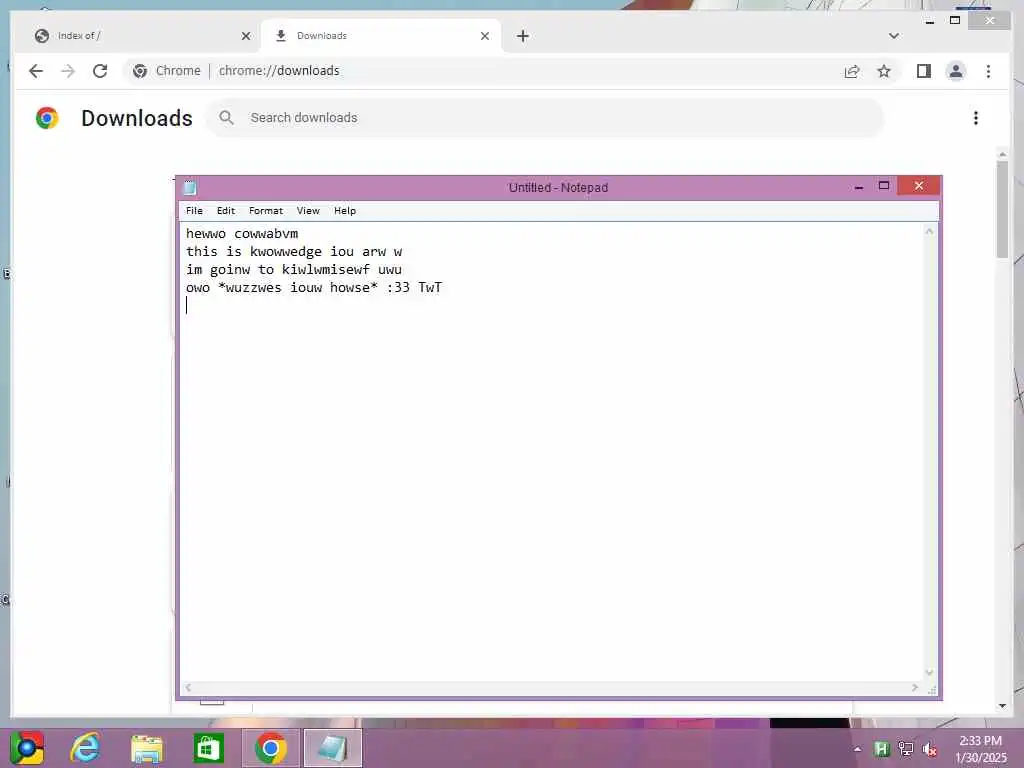The width and height of the screenshot is (1024, 768).
Task: Open Internet Explorer from taskbar
Action: tap(86, 748)
